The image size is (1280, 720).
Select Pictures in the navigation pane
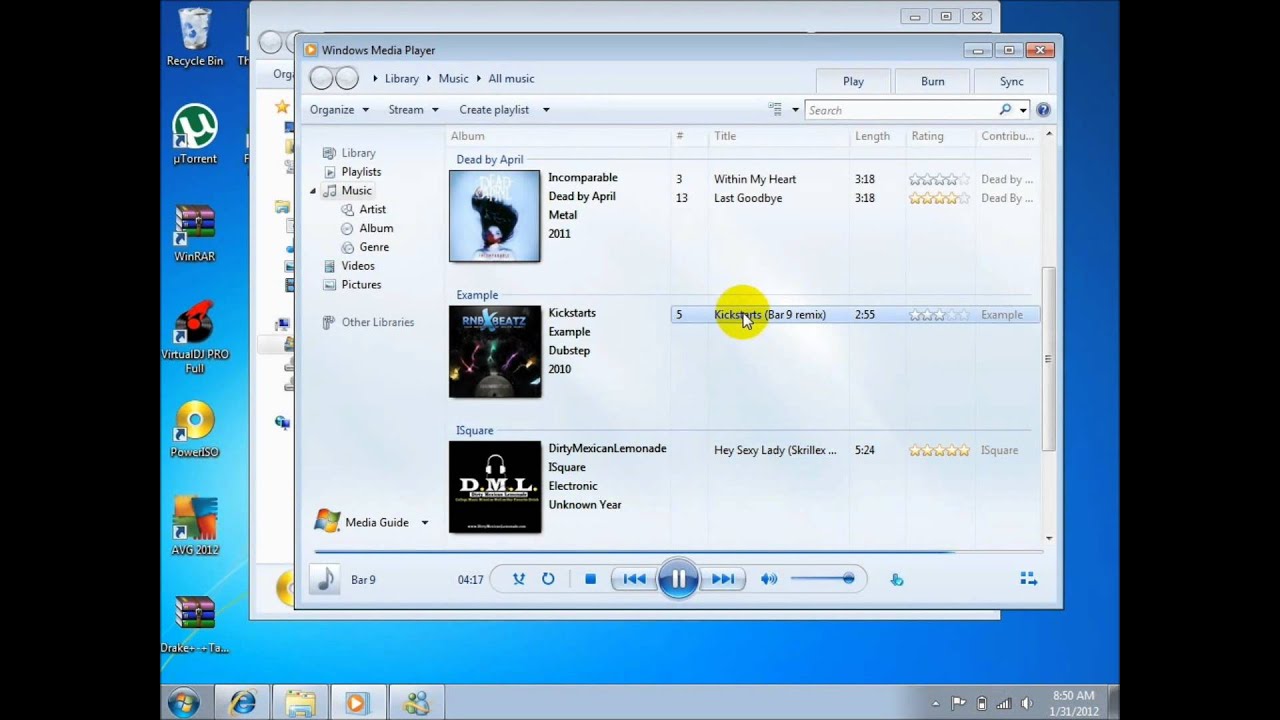(x=361, y=285)
